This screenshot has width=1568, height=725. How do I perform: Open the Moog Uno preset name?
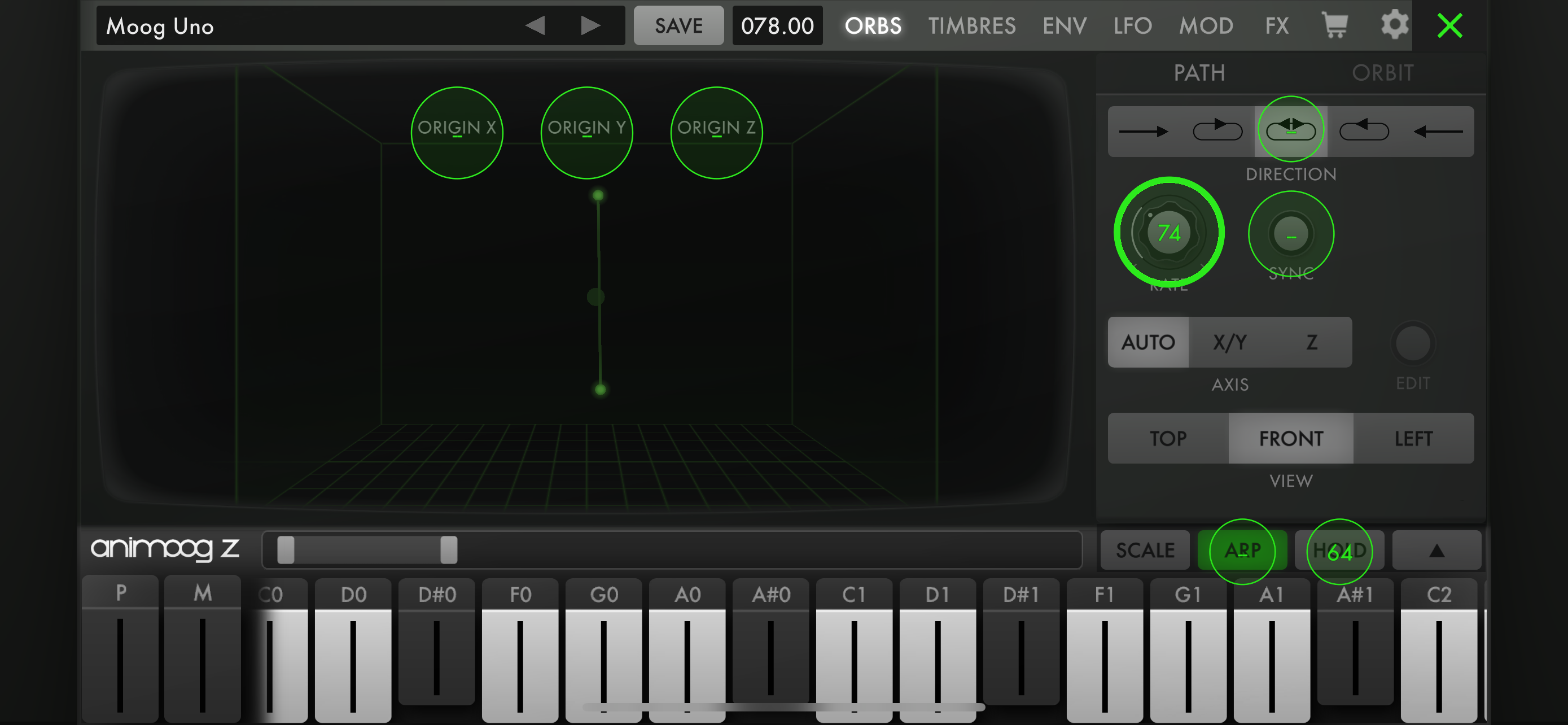point(160,26)
